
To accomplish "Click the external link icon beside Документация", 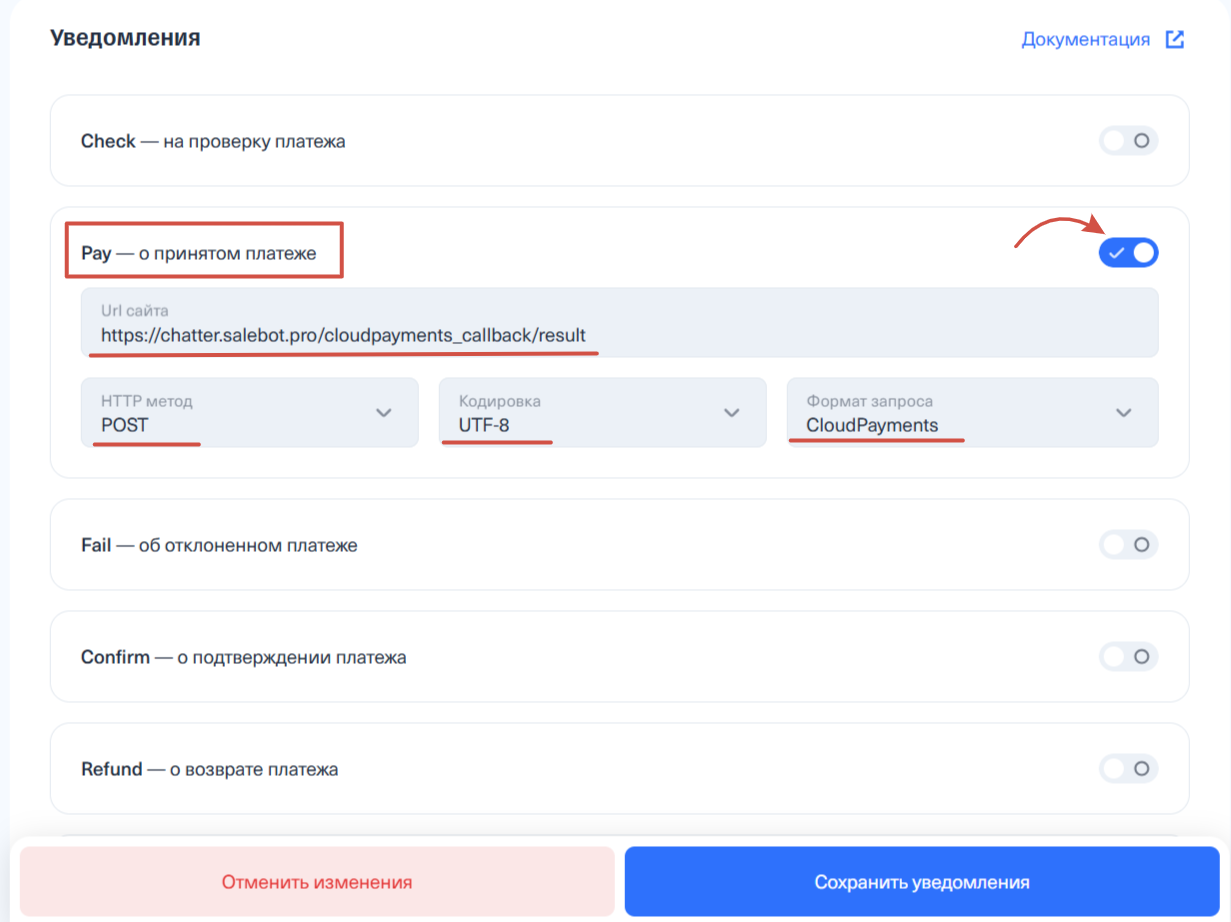I will pos(1175,40).
